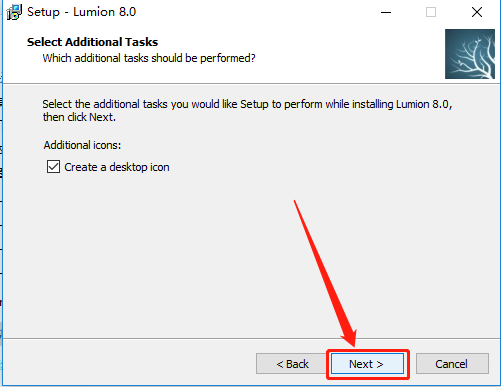501x387 pixels.
Task: Click the checkmark inside the desktop icon box
Action: [53, 167]
